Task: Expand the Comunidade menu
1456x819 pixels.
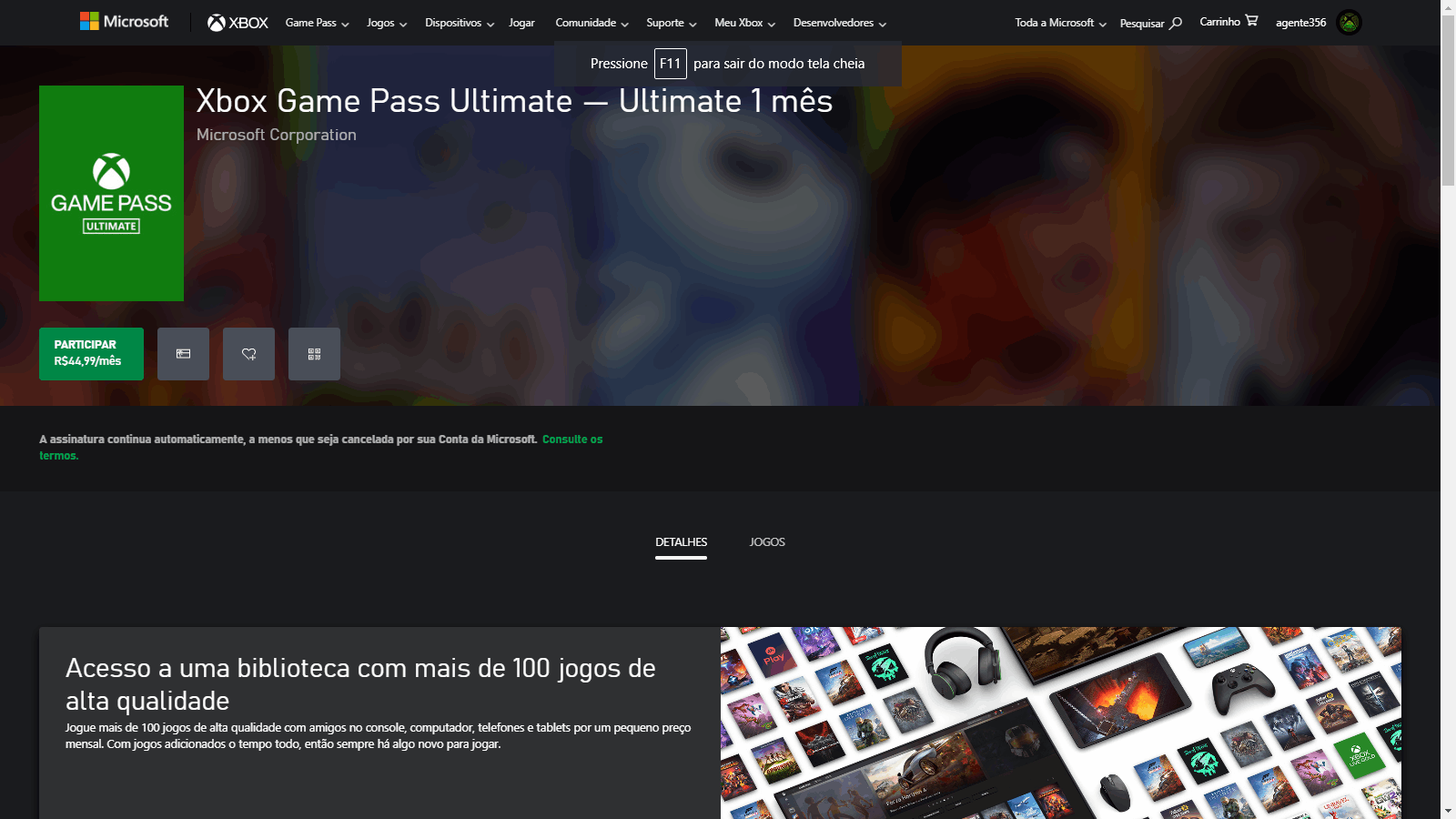Action: point(592,23)
